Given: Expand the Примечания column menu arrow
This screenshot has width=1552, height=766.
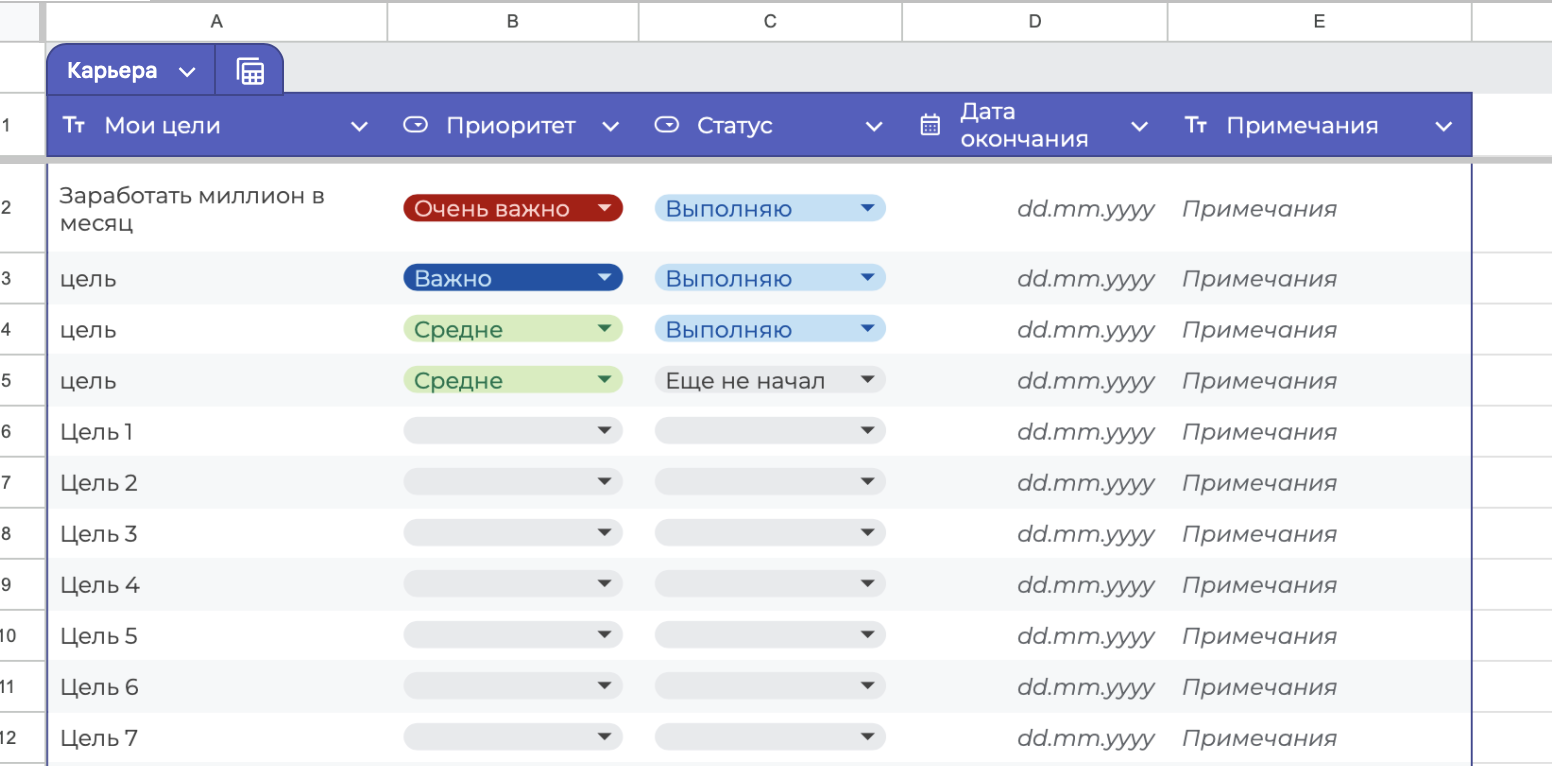Looking at the screenshot, I should point(1443,126).
